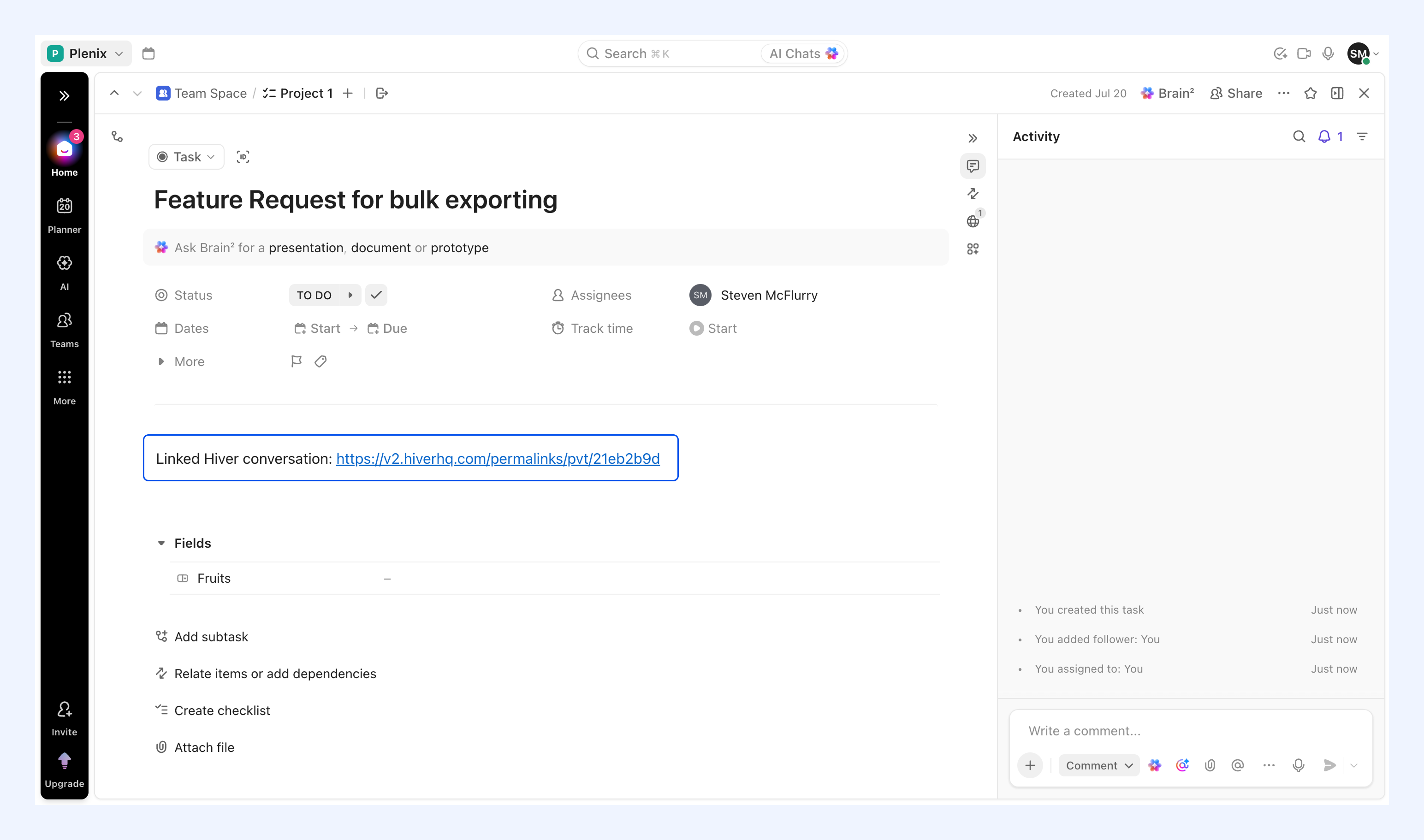Collapse the Fields section
The height and width of the screenshot is (840, 1424).
pos(161,543)
